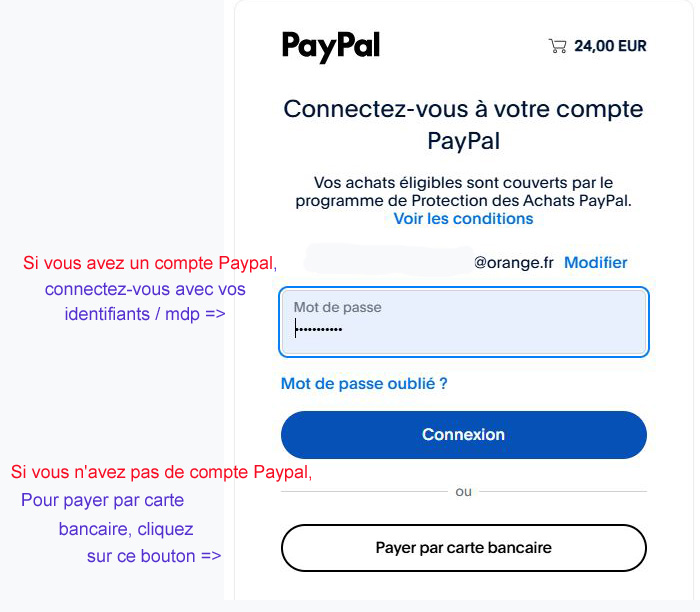The width and height of the screenshot is (700, 612).
Task: Click the "Connectez-vous à votre compte PayPal" heading
Action: [x=464, y=124]
